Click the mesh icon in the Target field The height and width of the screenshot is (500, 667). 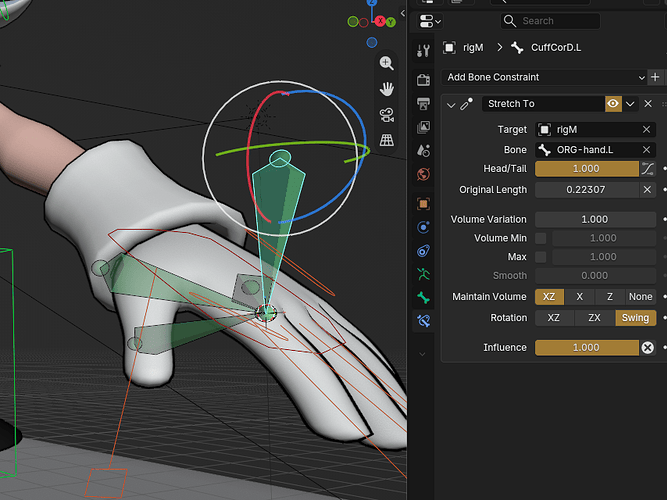point(544,129)
